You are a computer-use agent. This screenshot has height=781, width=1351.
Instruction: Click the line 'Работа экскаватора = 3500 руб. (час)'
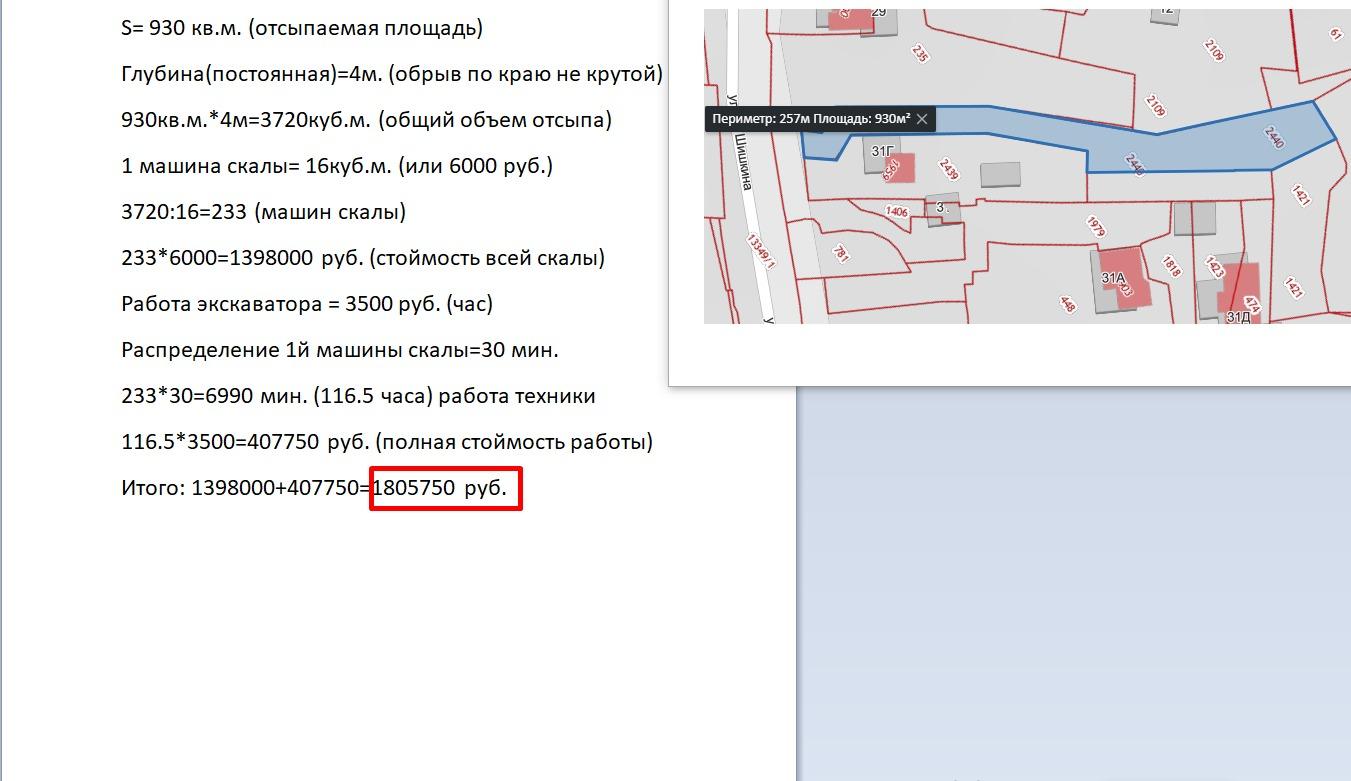coord(307,304)
